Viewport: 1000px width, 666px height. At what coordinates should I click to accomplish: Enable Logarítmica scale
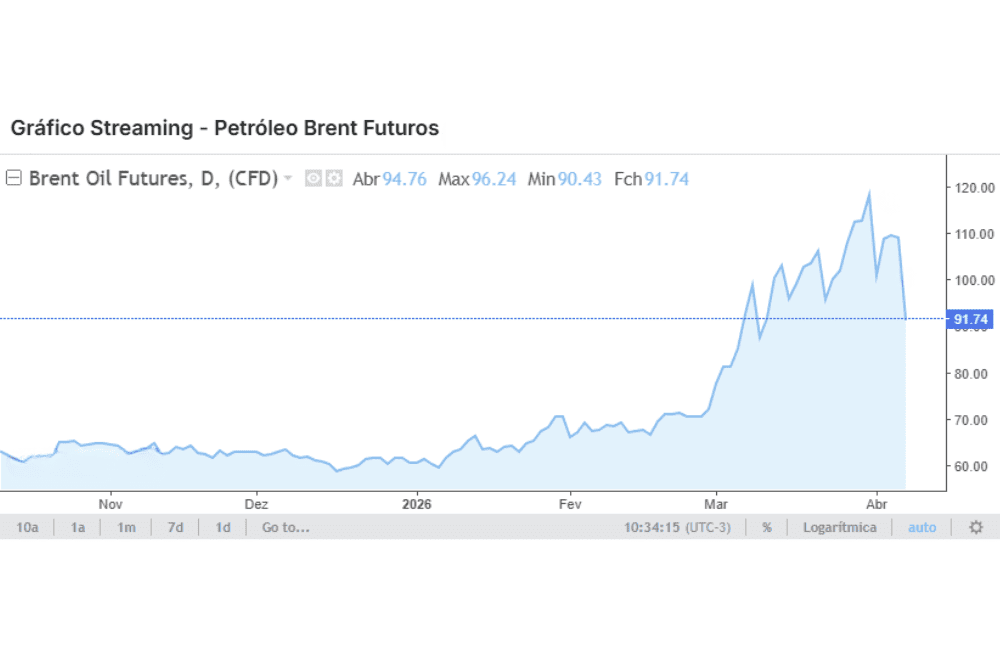[839, 527]
